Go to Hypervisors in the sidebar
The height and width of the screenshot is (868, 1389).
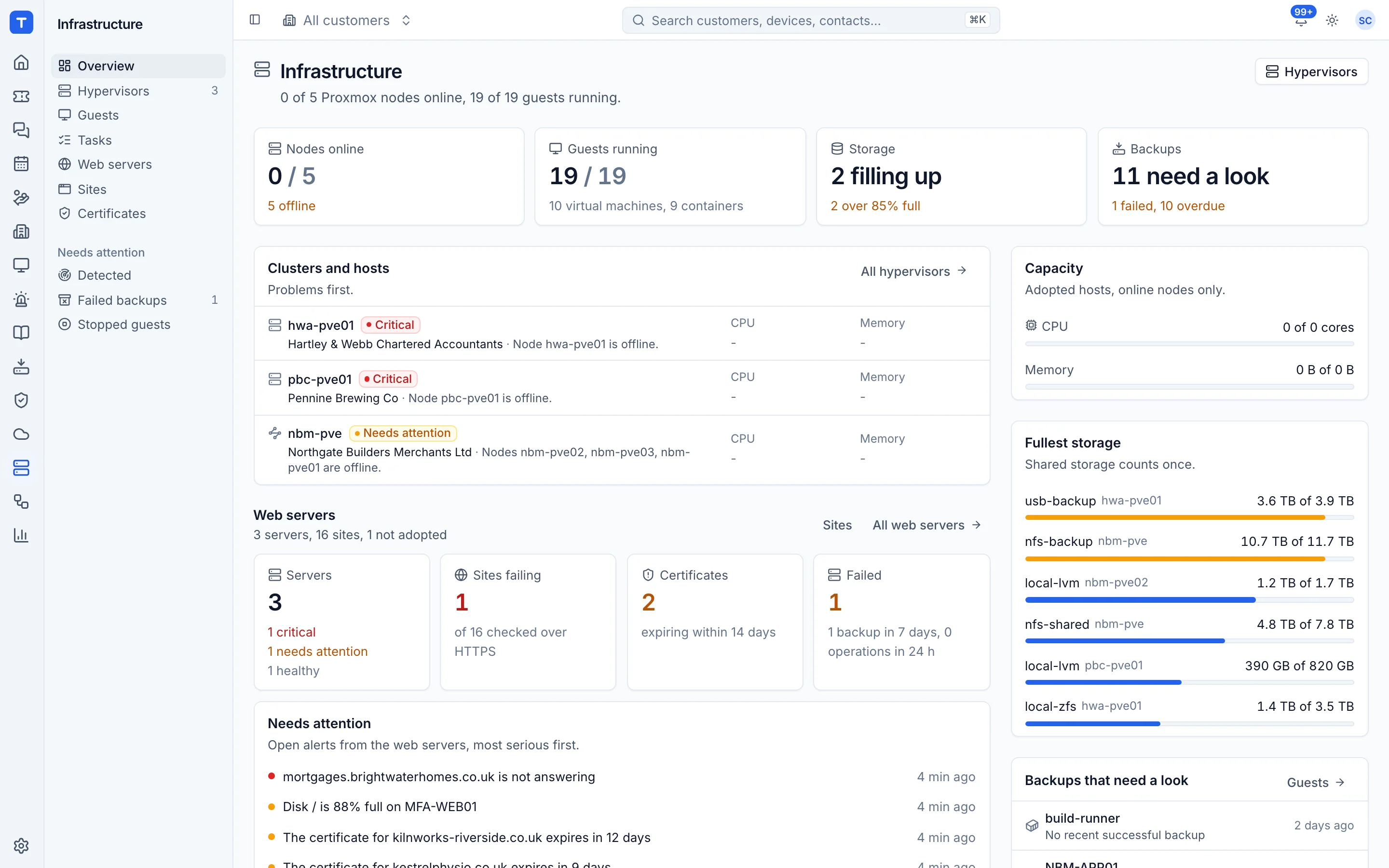pos(138,91)
